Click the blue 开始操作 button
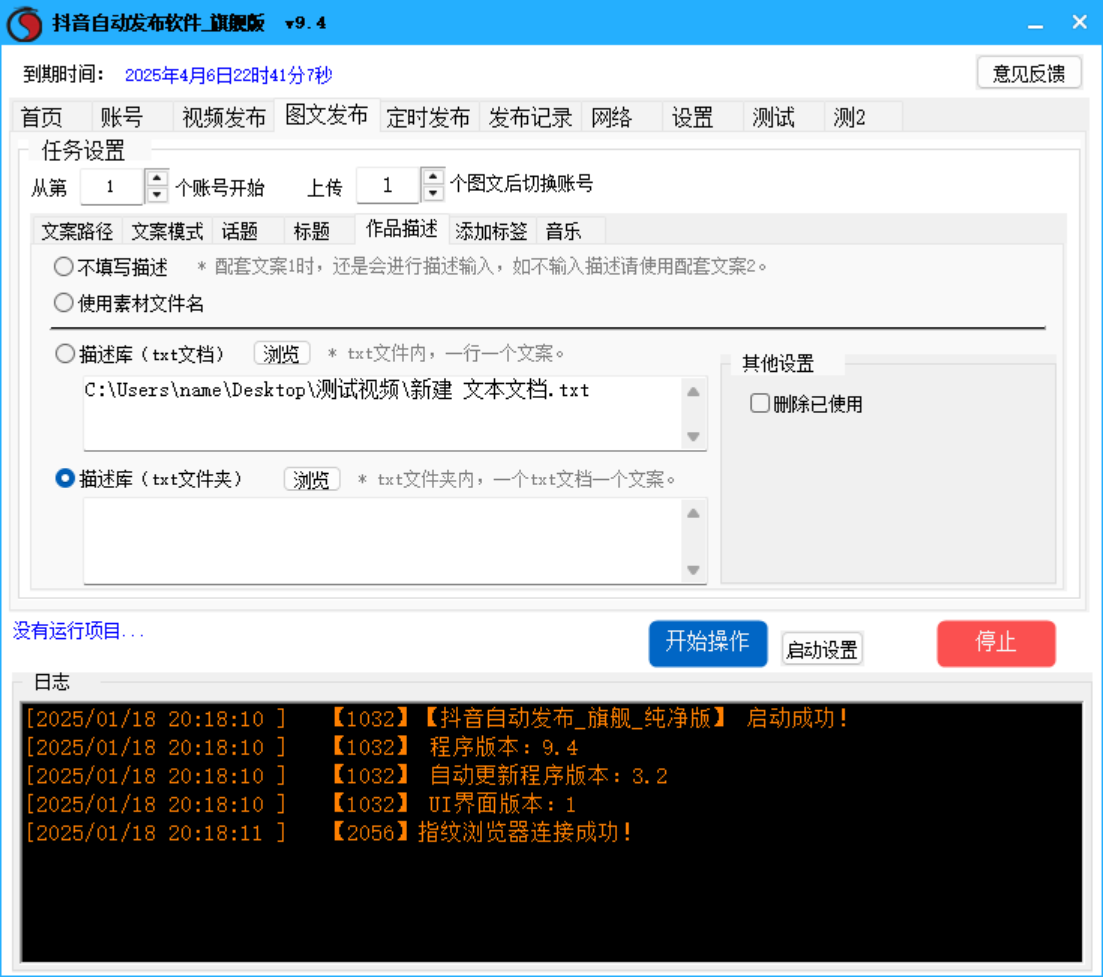The width and height of the screenshot is (1103, 977). (x=708, y=643)
